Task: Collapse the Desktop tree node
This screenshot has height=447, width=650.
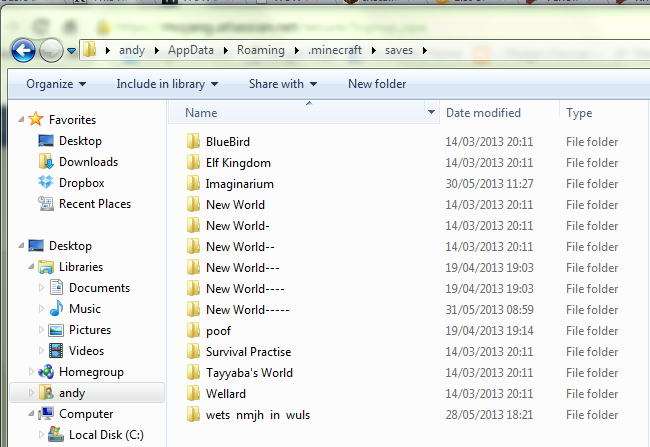Action: click(21, 246)
